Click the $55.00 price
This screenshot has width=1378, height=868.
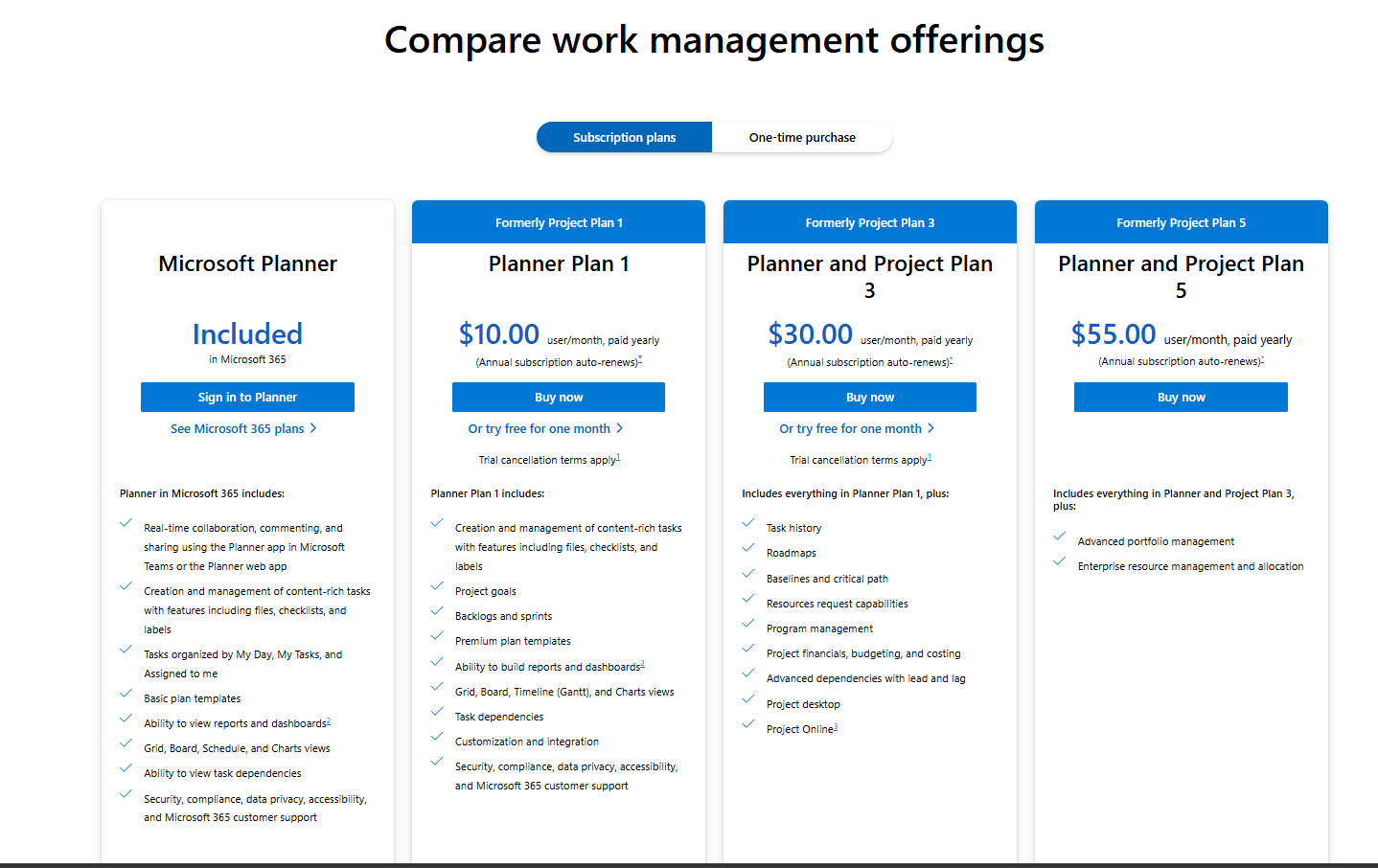1114,333
